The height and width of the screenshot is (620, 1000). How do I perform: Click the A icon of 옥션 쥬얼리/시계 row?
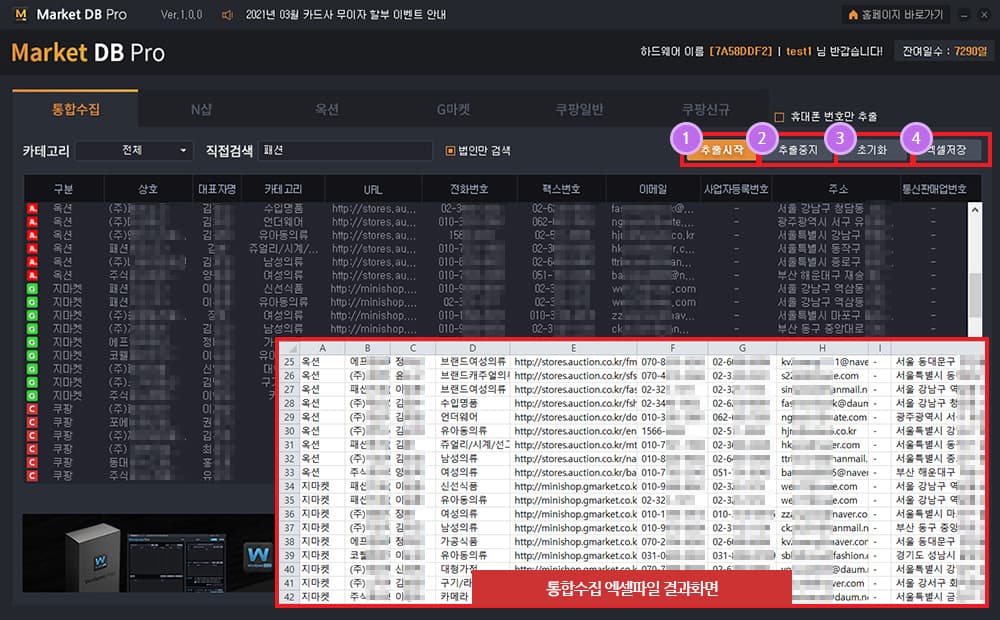coord(32,249)
